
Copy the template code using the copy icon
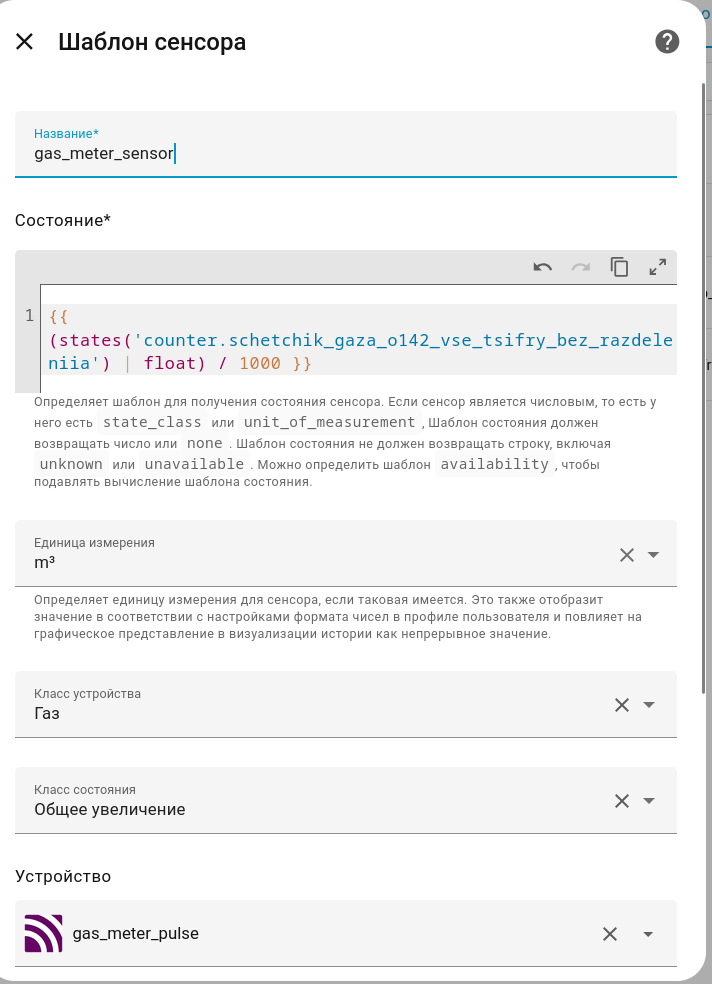coord(619,267)
